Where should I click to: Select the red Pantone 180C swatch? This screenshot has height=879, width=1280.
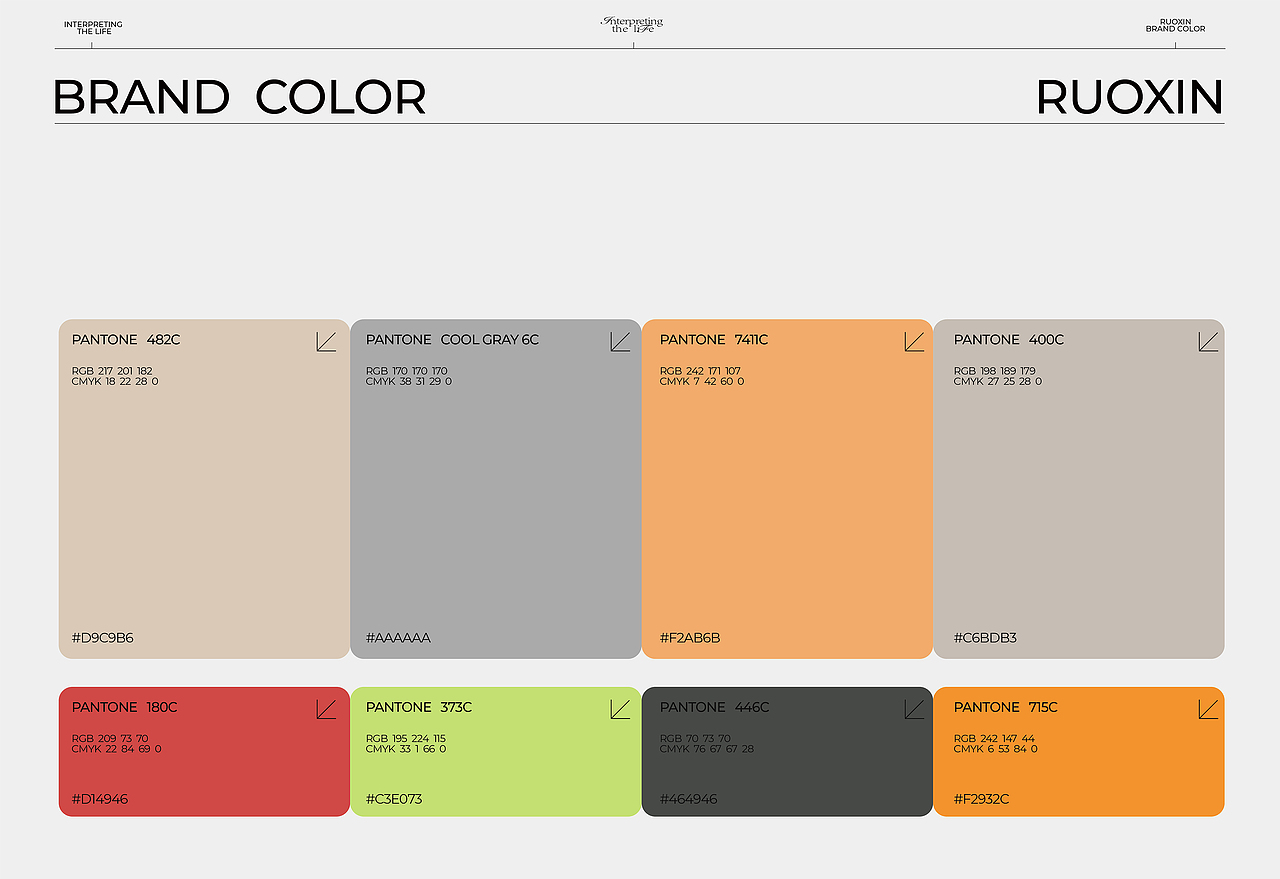tap(204, 751)
